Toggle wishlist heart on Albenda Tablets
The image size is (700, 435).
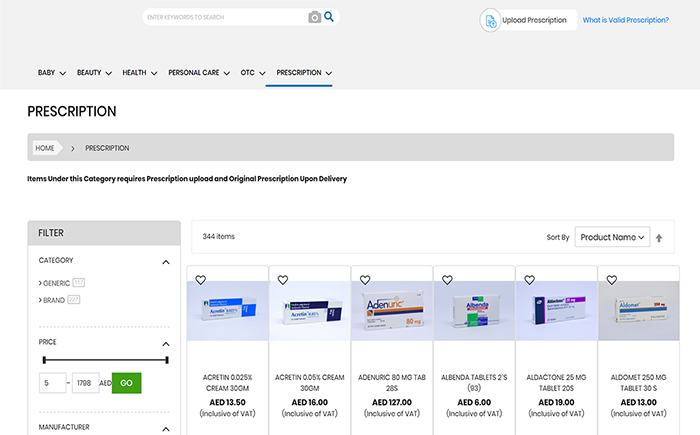pyautogui.click(x=447, y=280)
